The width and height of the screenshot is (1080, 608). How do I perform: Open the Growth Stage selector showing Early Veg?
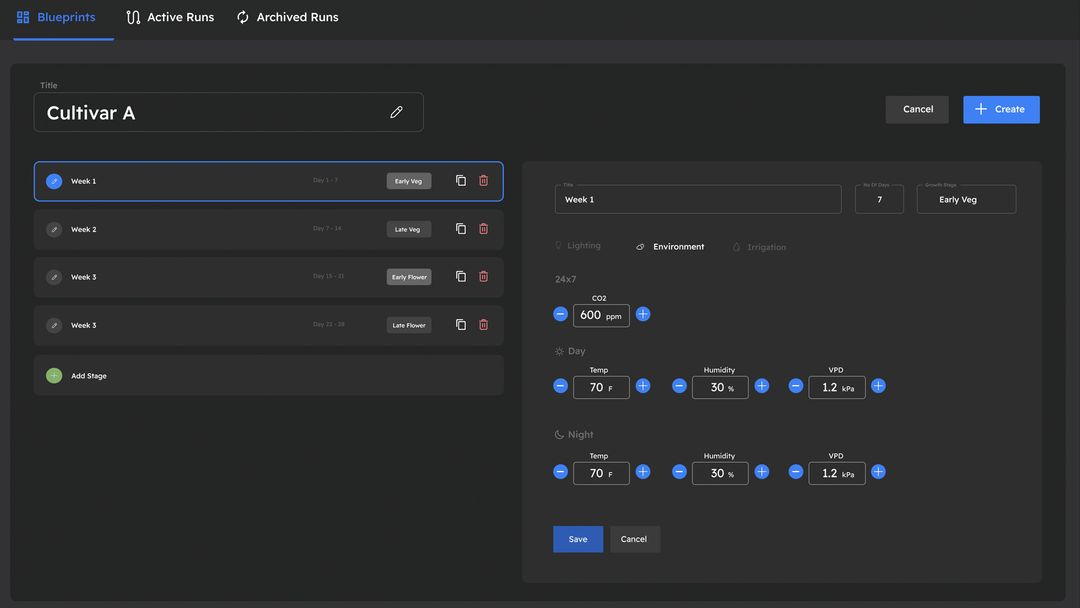[x=966, y=199]
